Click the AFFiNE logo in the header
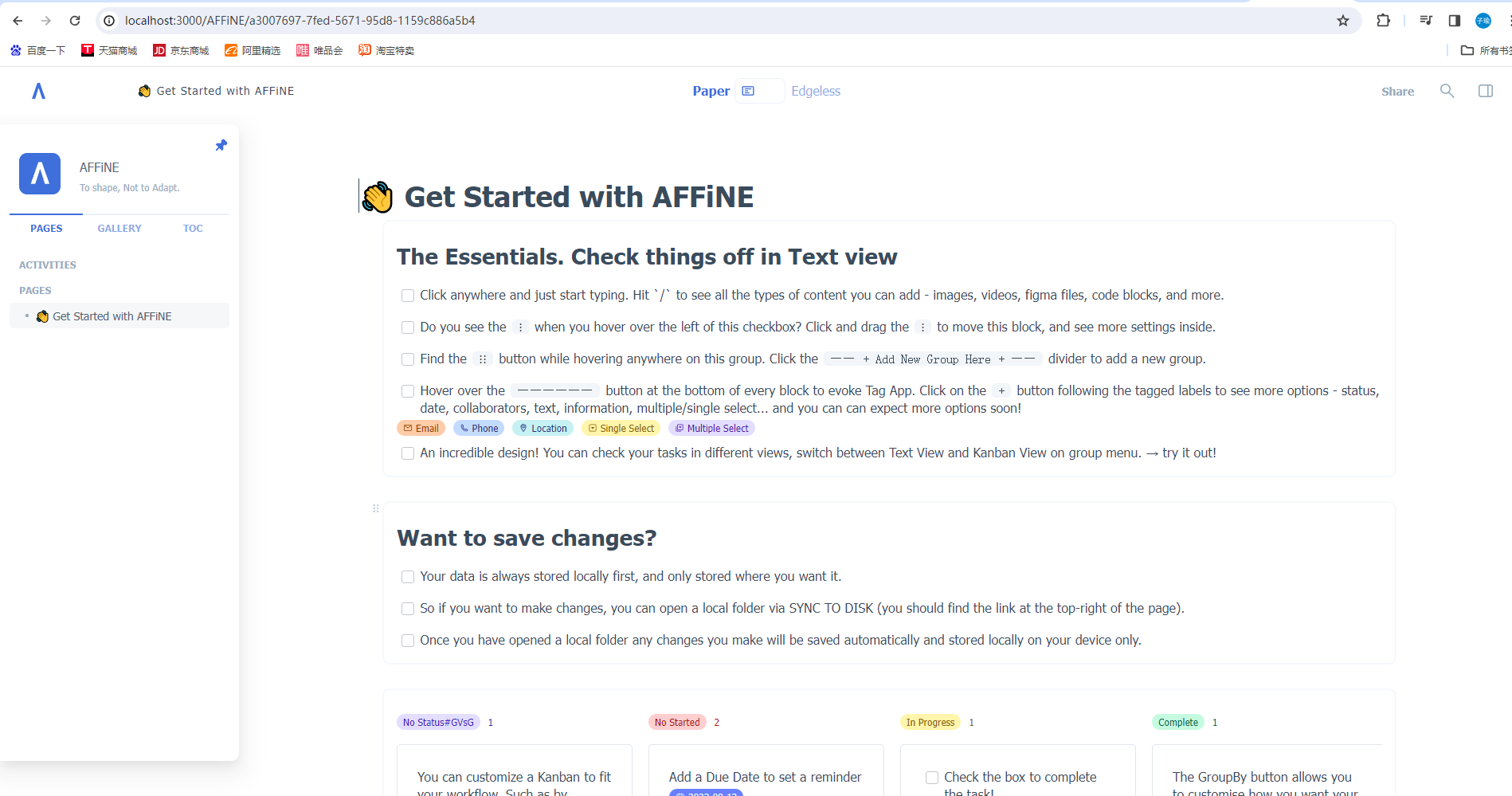Viewport: 1512px width, 796px height. click(x=38, y=92)
